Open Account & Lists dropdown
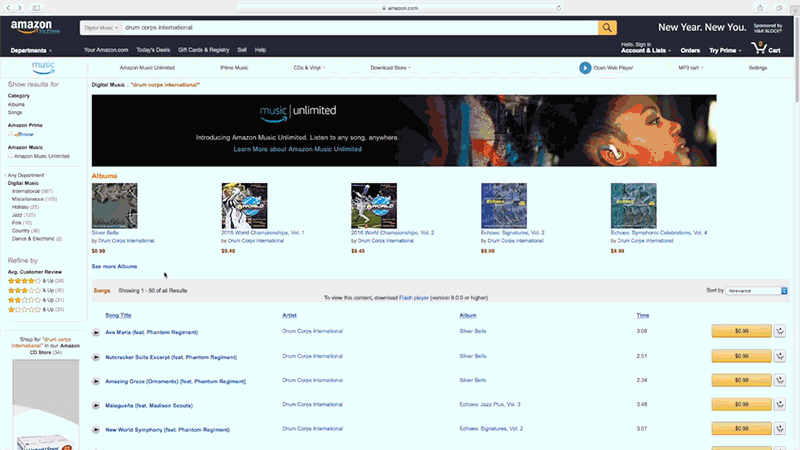 645,51
